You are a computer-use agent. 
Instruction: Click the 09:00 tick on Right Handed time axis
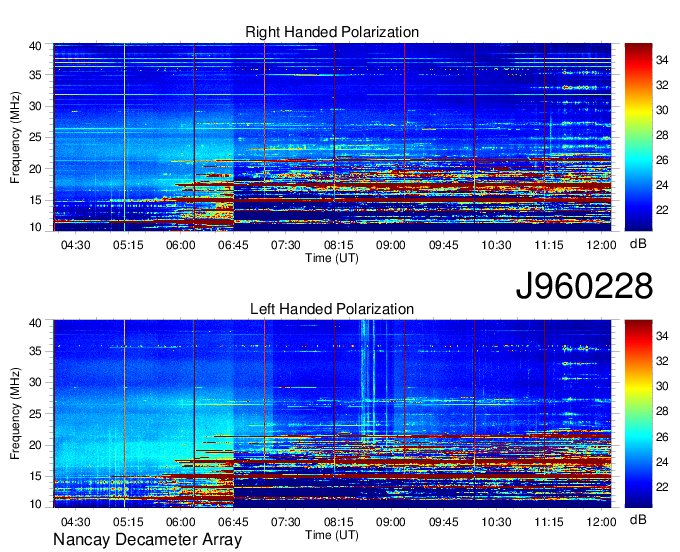(391, 245)
